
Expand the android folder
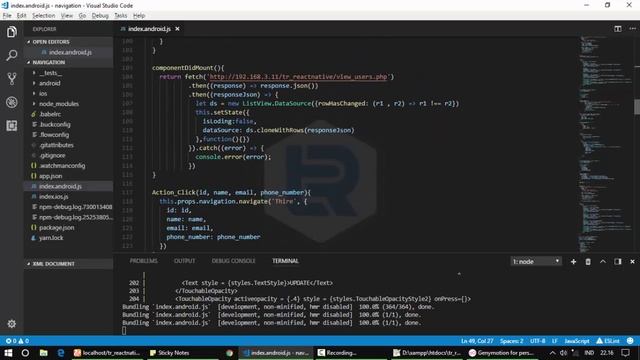pos(49,83)
